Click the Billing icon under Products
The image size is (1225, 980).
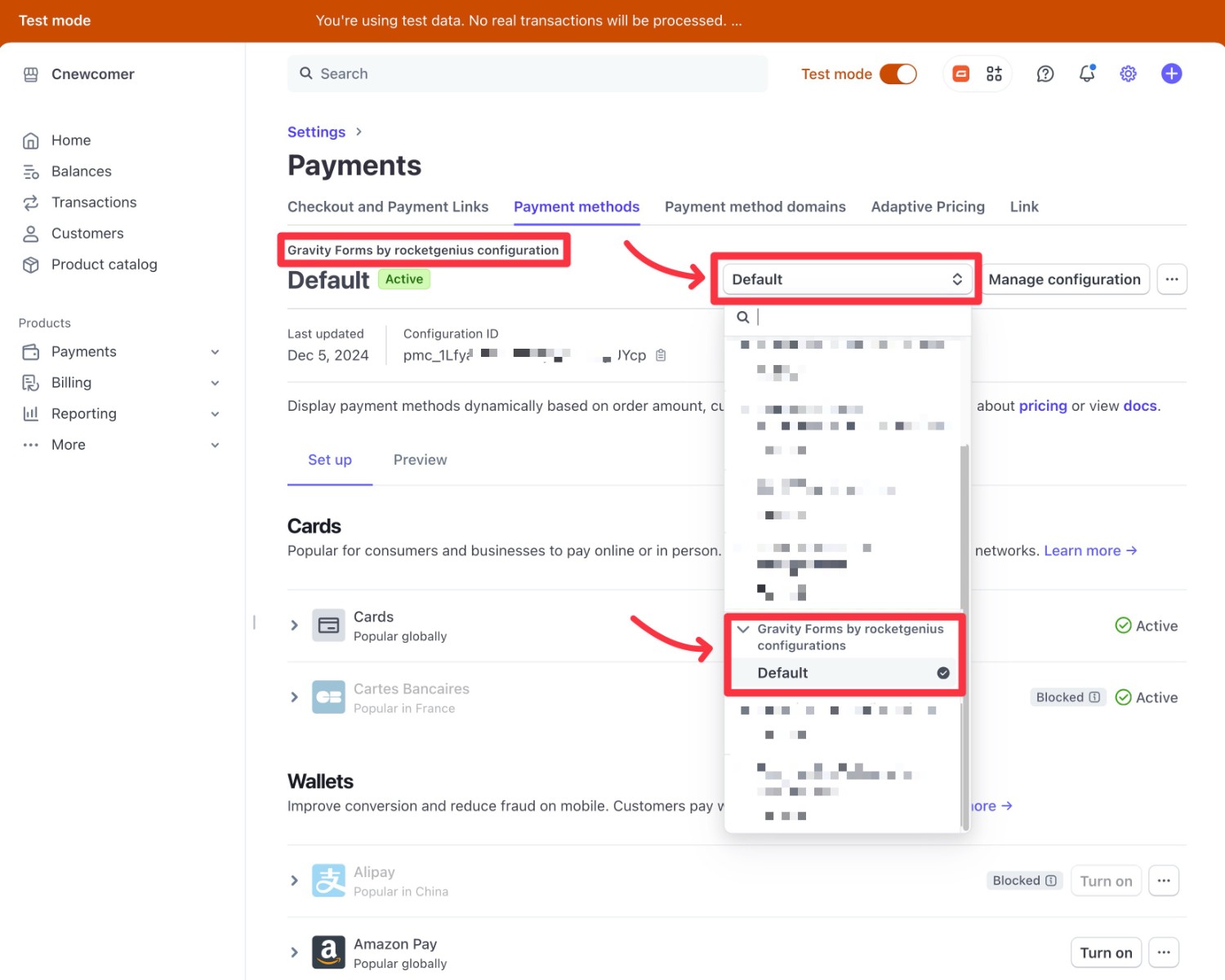31,383
